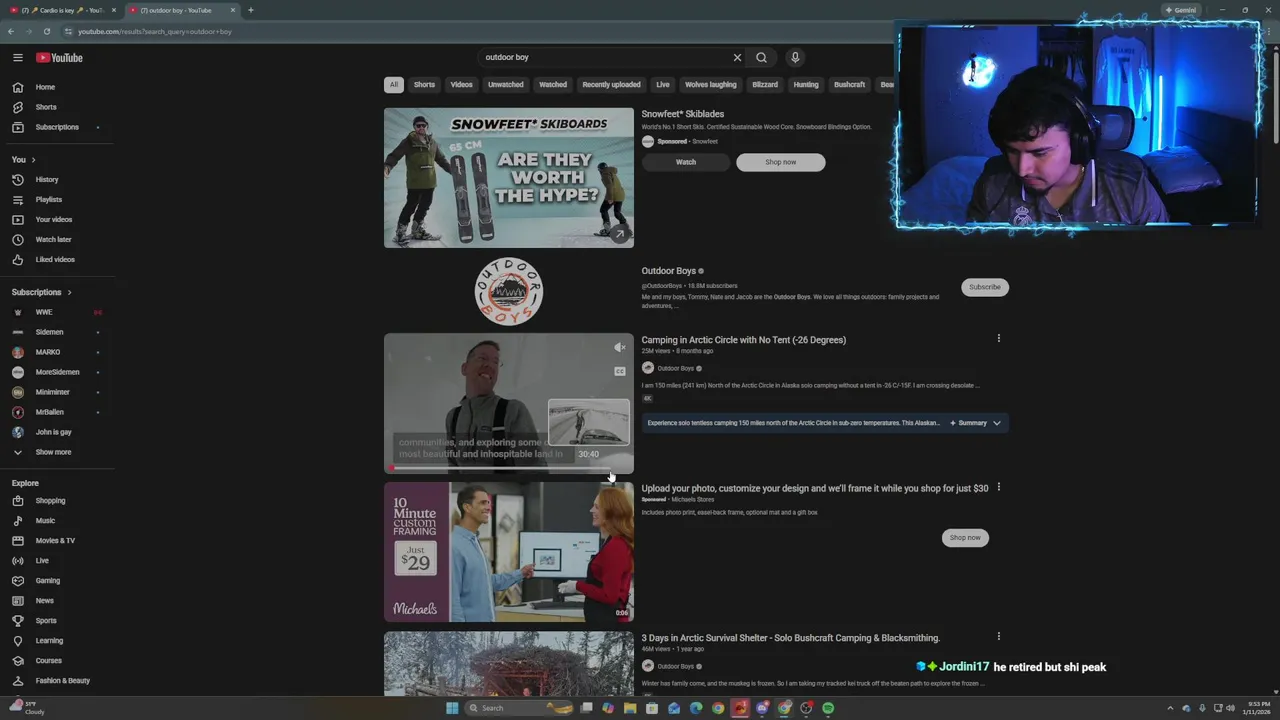The image size is (1280, 720).
Task: Click the magnifier search button
Action: pos(761,57)
